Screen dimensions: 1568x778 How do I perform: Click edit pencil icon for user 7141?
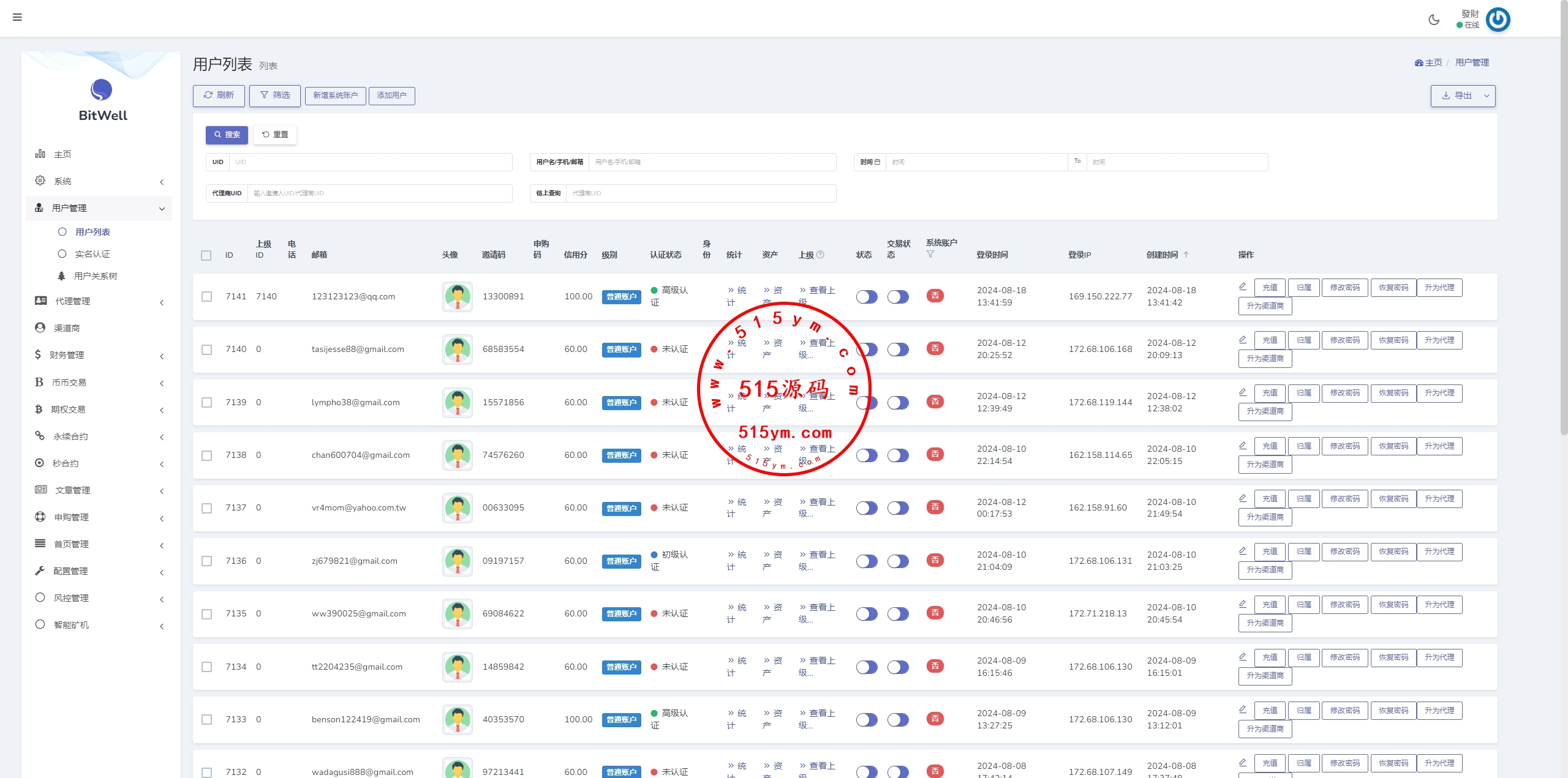1243,286
